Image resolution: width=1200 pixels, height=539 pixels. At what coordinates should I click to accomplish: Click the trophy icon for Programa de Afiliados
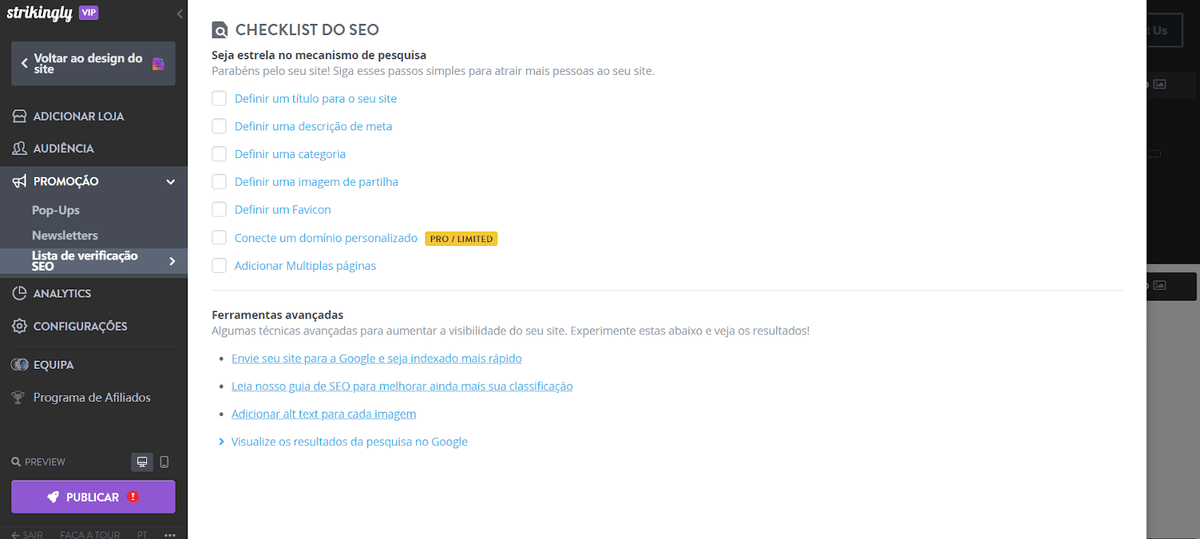(18, 397)
